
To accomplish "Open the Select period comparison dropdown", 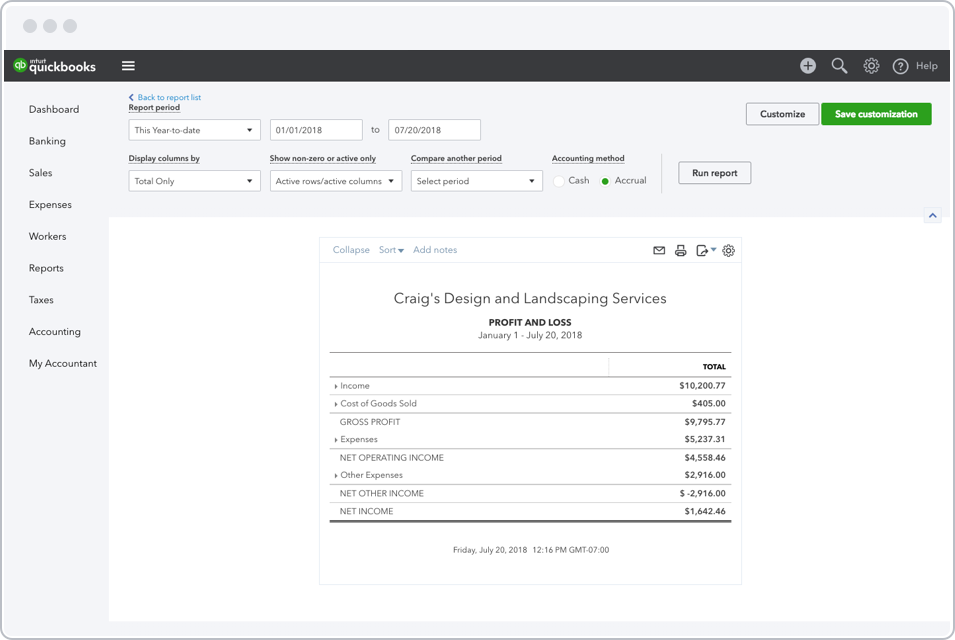I will [476, 181].
